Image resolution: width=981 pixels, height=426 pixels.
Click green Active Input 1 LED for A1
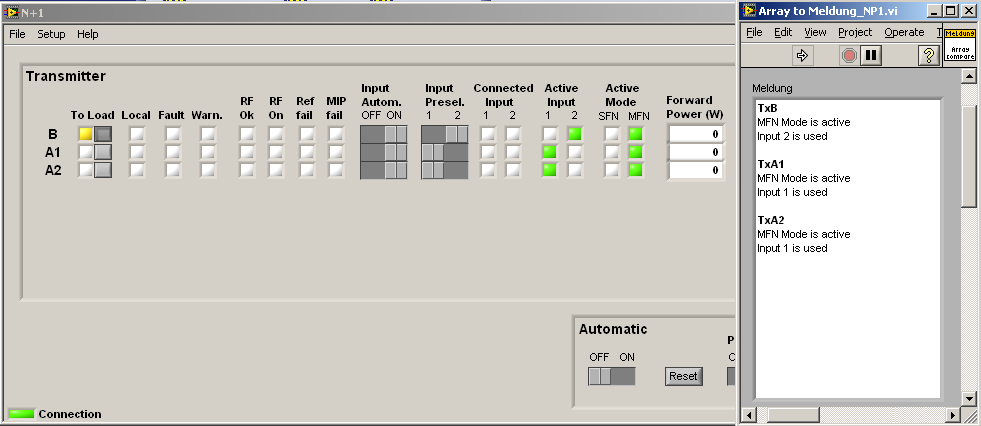(x=550, y=152)
